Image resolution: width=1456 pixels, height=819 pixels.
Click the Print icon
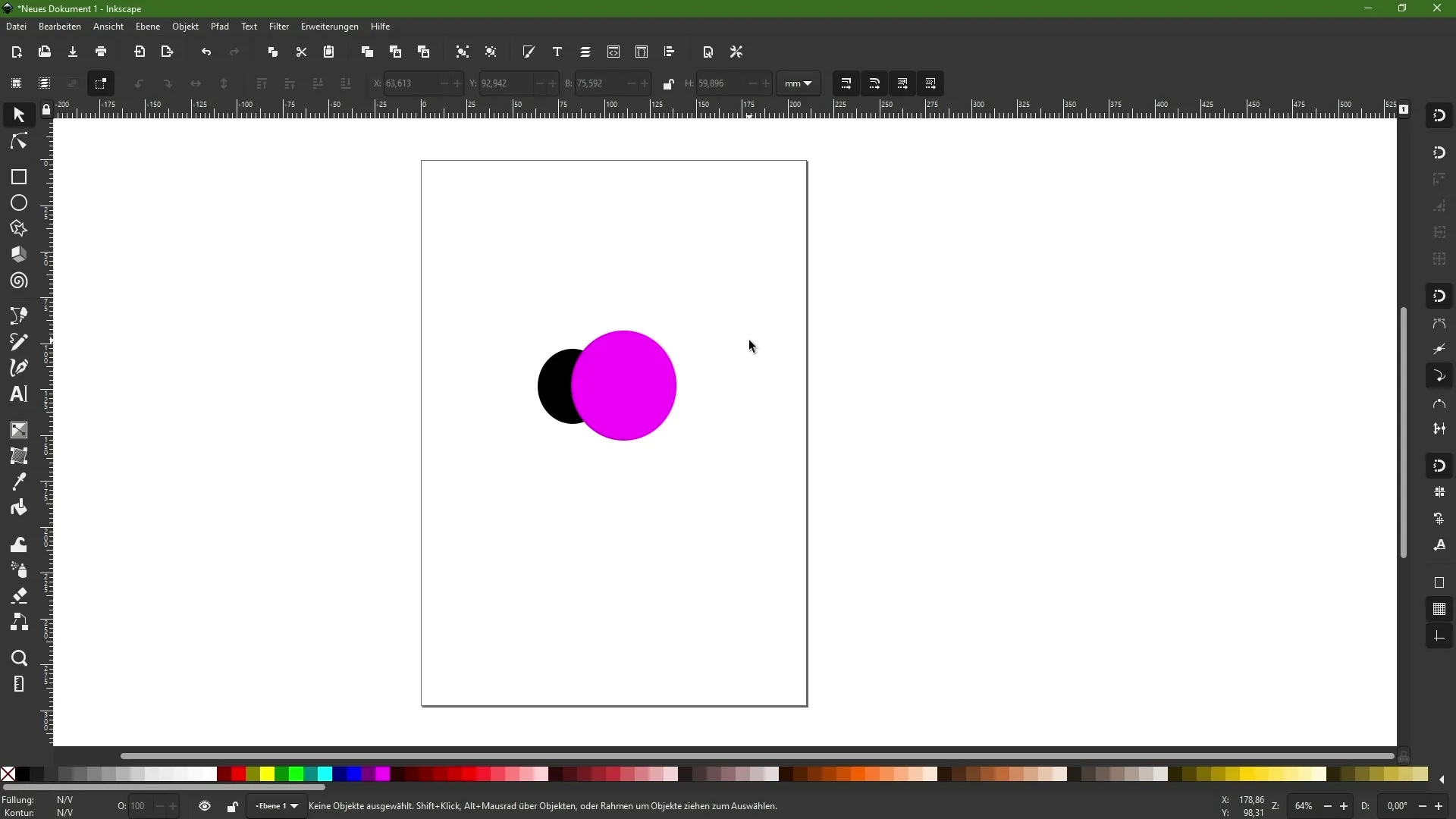click(101, 52)
